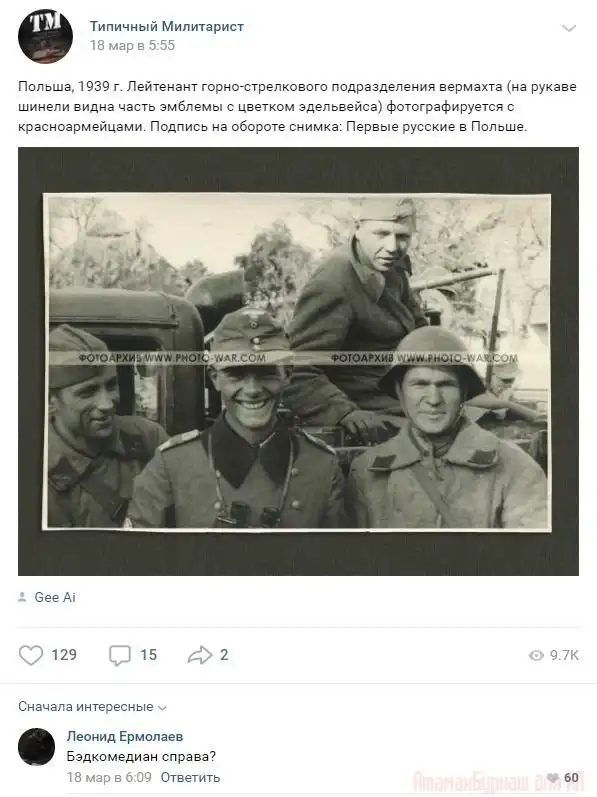
Task: Click the eye views counter icon
Action: pos(536,655)
